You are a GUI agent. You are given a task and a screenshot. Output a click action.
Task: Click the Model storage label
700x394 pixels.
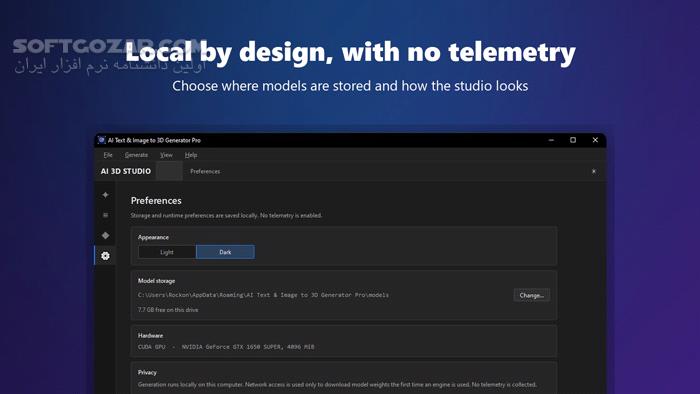pos(156,281)
